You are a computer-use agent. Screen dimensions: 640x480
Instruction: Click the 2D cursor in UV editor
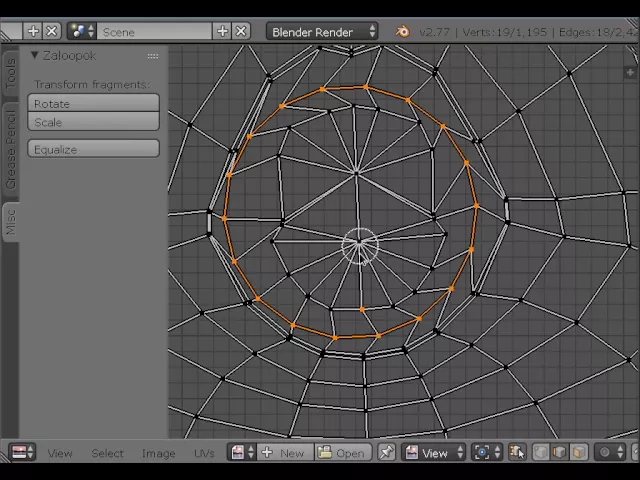(360, 245)
